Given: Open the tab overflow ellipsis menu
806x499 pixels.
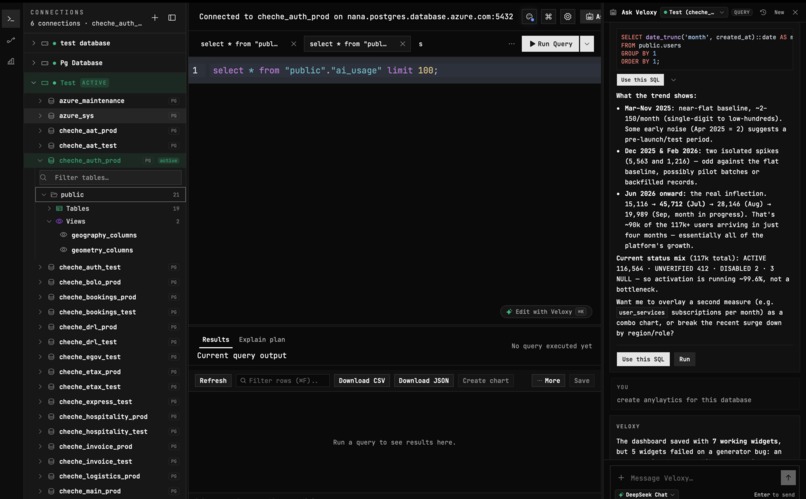Looking at the screenshot, I should click(x=511, y=44).
